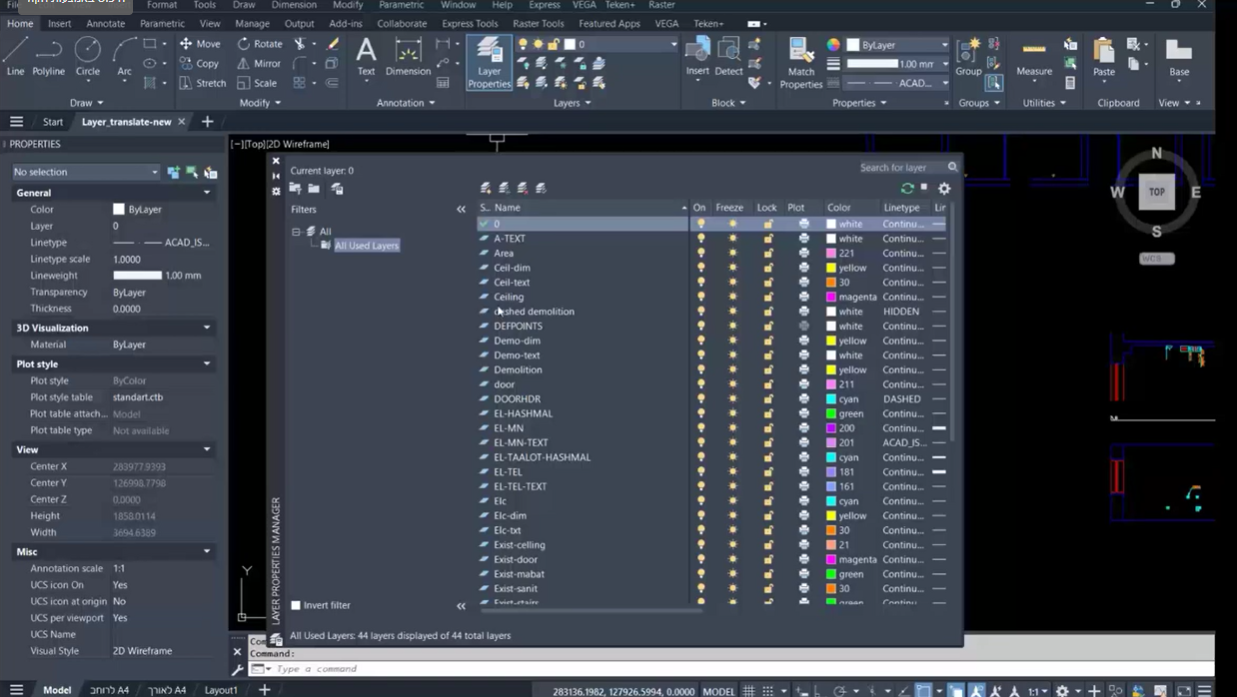Select All Used Layers filter
Screen dimensions: 1237x697
[366, 245]
